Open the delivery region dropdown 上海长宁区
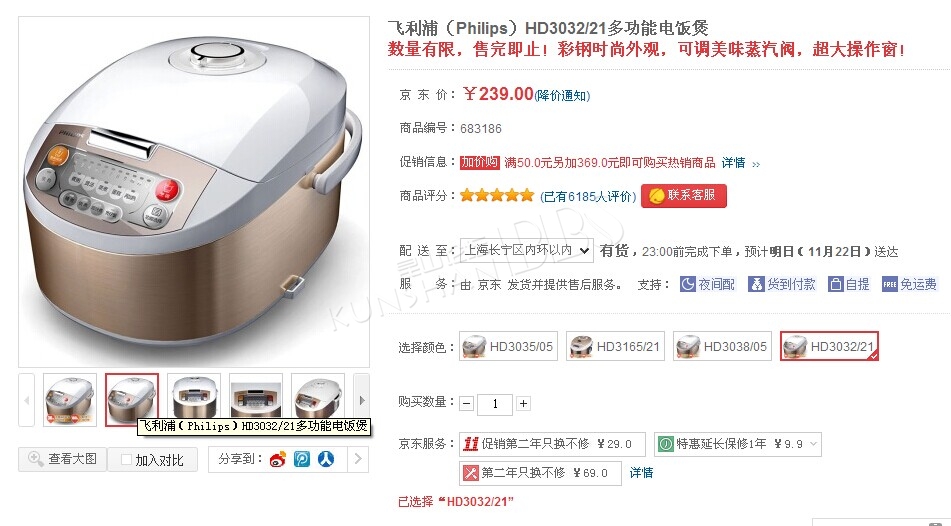Viewport: 951px width, 526px height. pyautogui.click(x=526, y=250)
